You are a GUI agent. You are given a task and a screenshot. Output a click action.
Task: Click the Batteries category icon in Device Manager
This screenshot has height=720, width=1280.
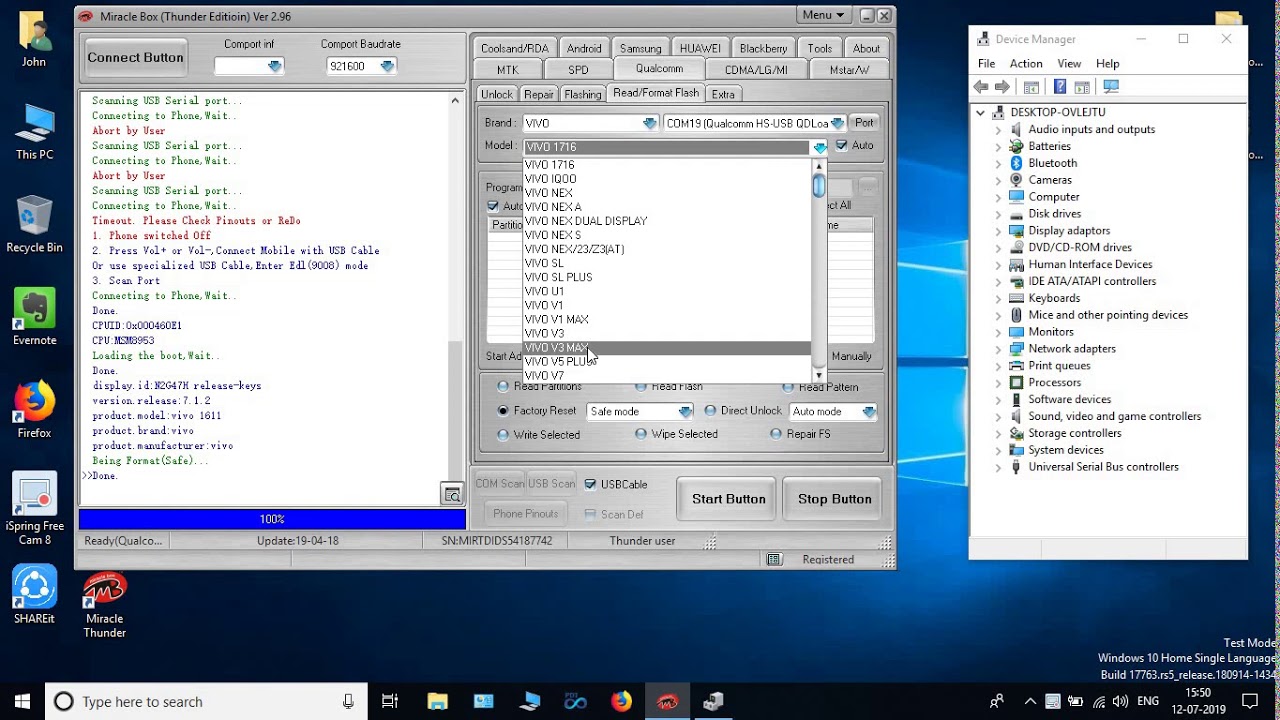tap(1017, 146)
